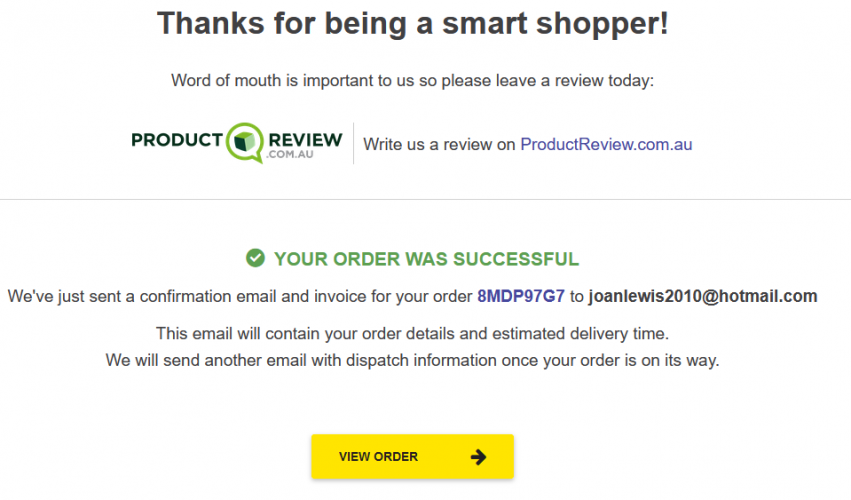Click the REVIEW .COM.AU part of logo
This screenshot has height=500, width=851.
coord(305,145)
